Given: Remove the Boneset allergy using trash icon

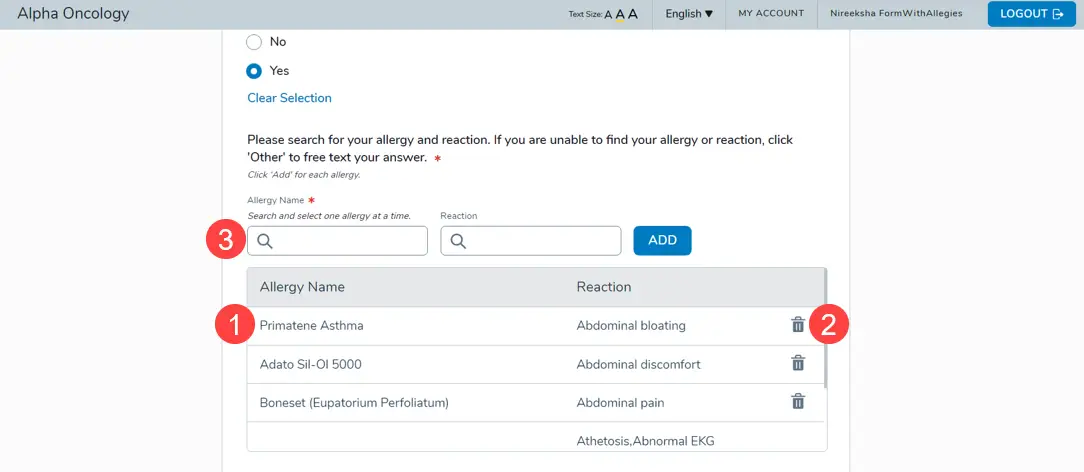Looking at the screenshot, I should 798,402.
